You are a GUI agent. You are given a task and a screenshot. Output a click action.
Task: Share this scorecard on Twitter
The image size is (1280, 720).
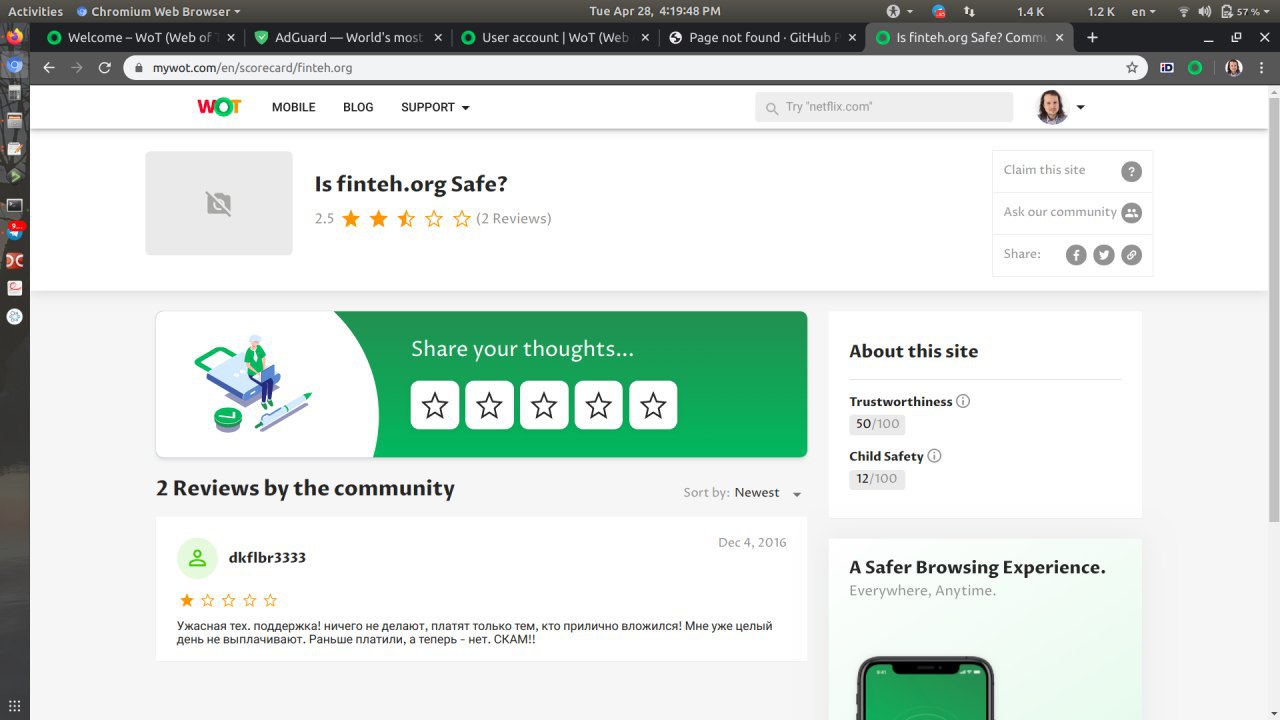[x=1104, y=255]
